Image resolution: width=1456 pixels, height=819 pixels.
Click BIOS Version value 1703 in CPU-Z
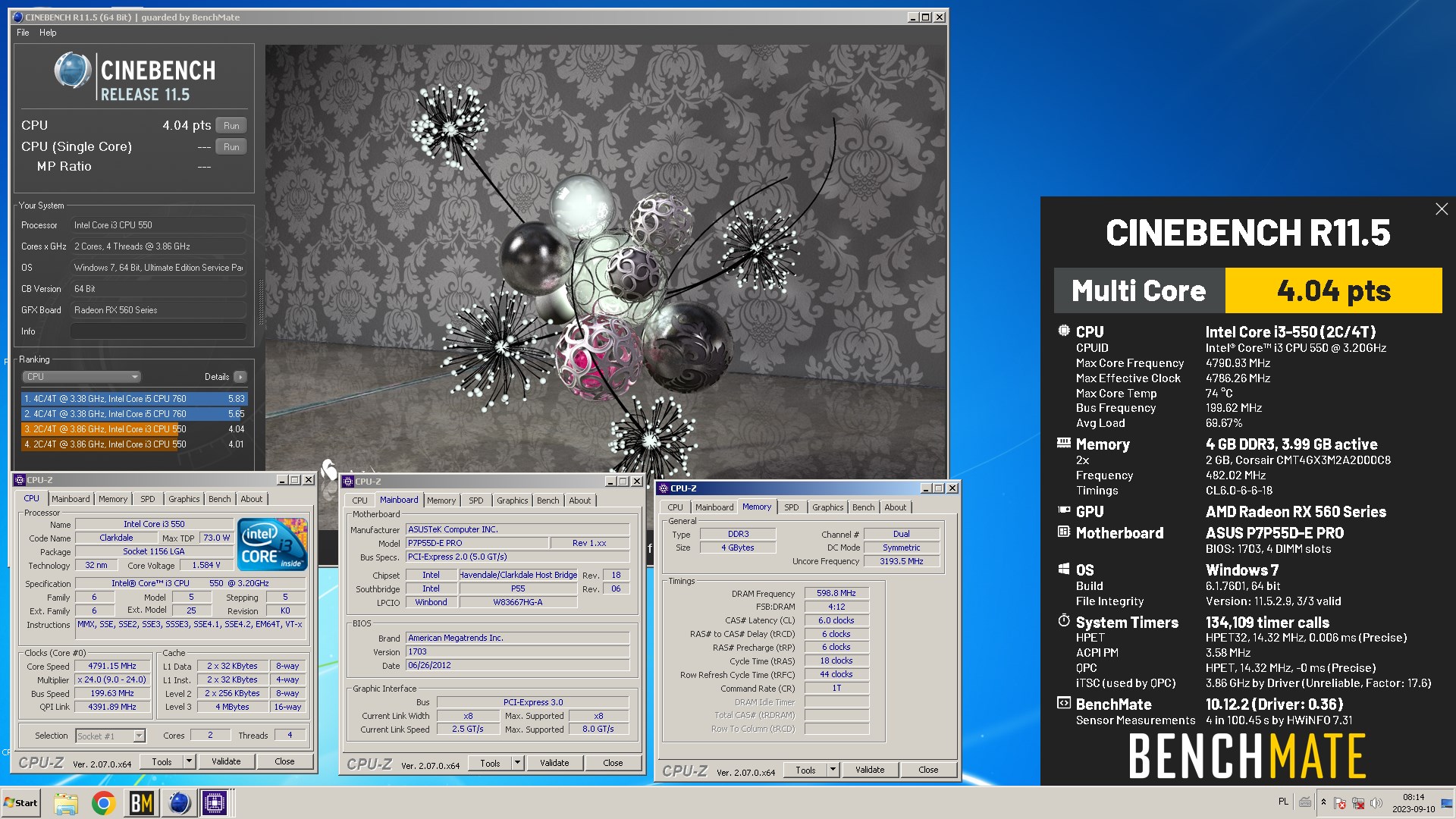[x=517, y=651]
